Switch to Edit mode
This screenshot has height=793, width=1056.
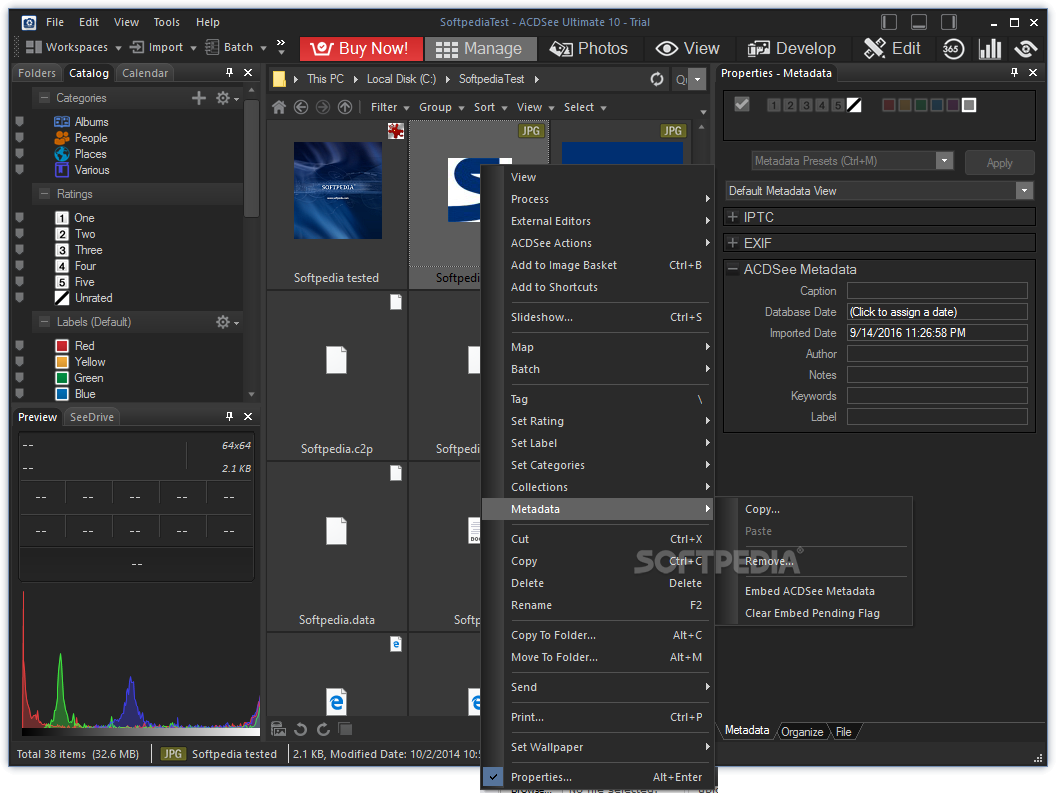892,49
